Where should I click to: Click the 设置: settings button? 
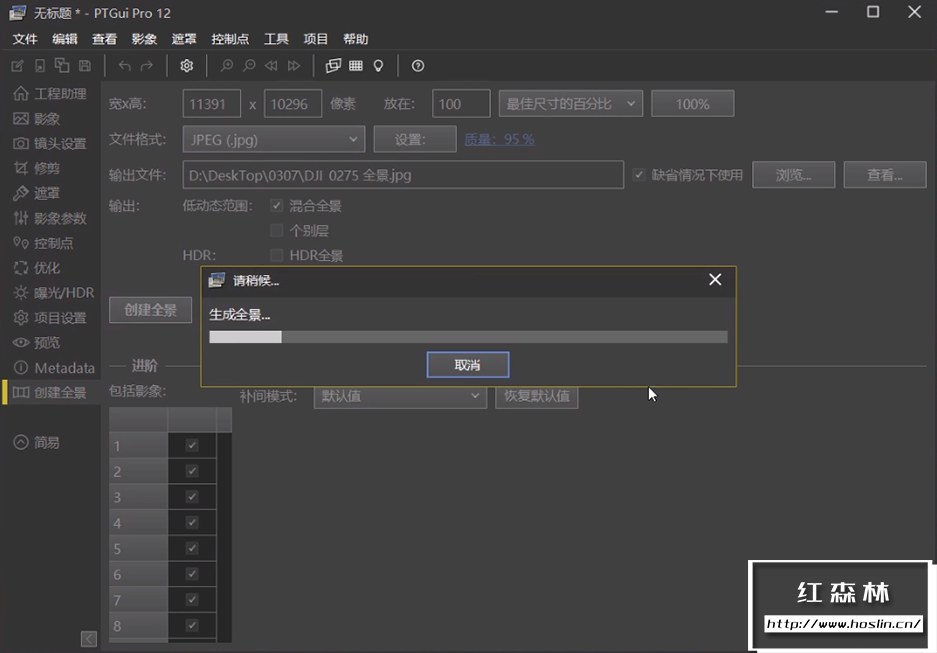point(415,139)
